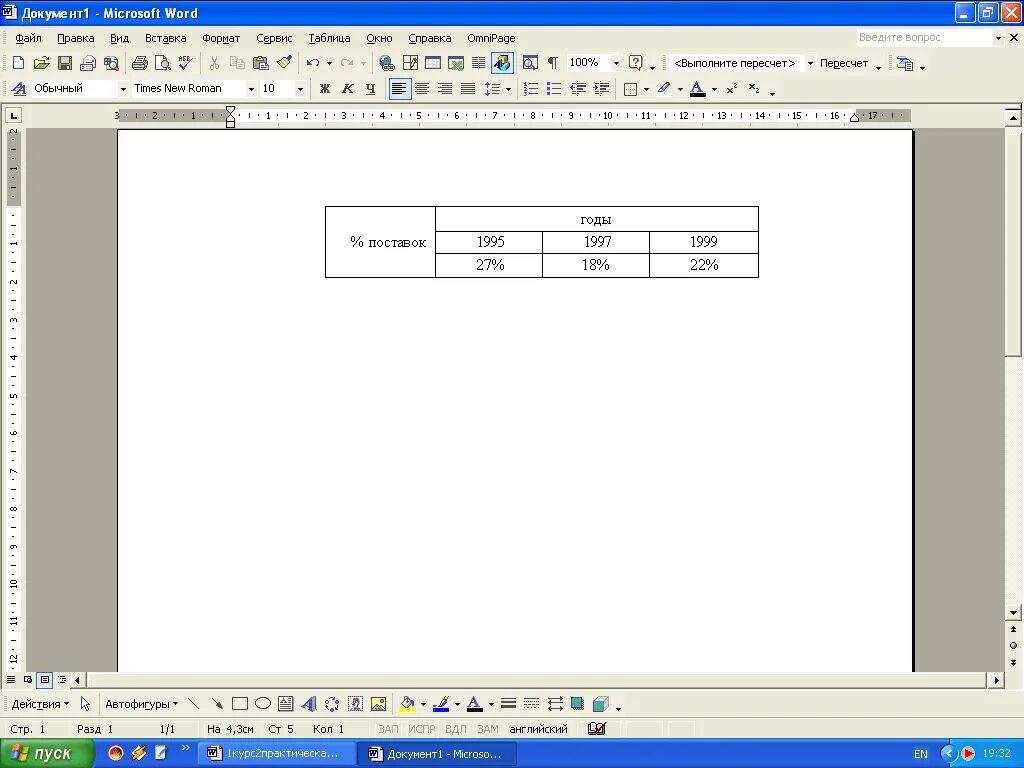Click vertical scrollbar down arrow
This screenshot has height=768, width=1024.
[x=1013, y=613]
